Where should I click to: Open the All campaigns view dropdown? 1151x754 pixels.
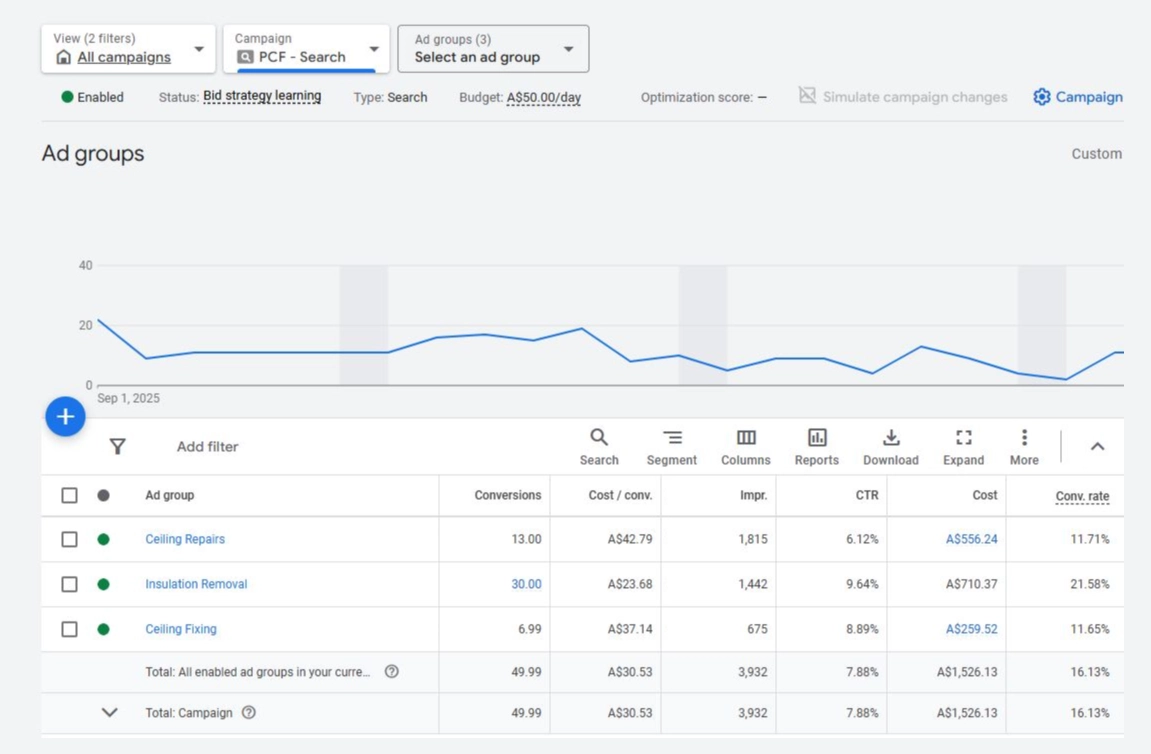coord(128,49)
